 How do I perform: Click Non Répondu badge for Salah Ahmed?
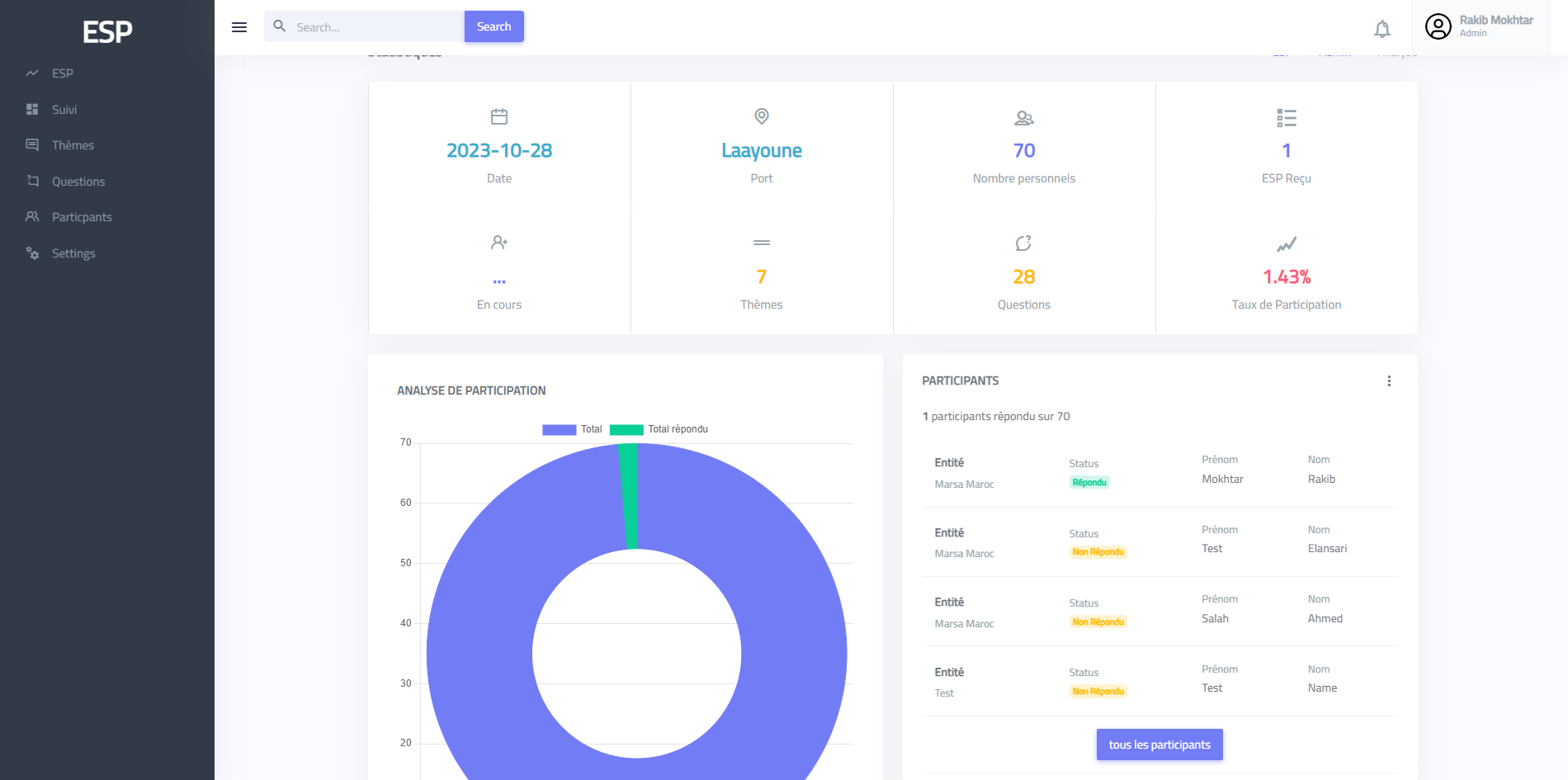1098,622
